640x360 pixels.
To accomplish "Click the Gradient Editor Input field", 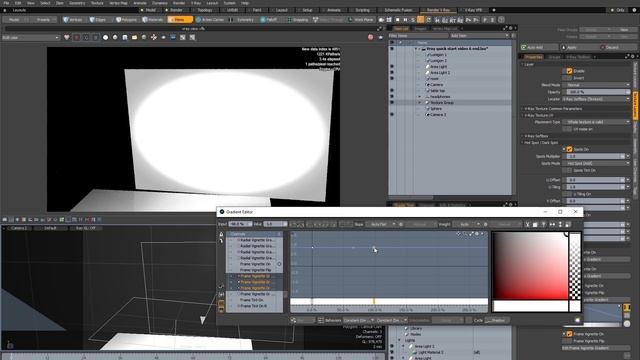I will [240, 224].
